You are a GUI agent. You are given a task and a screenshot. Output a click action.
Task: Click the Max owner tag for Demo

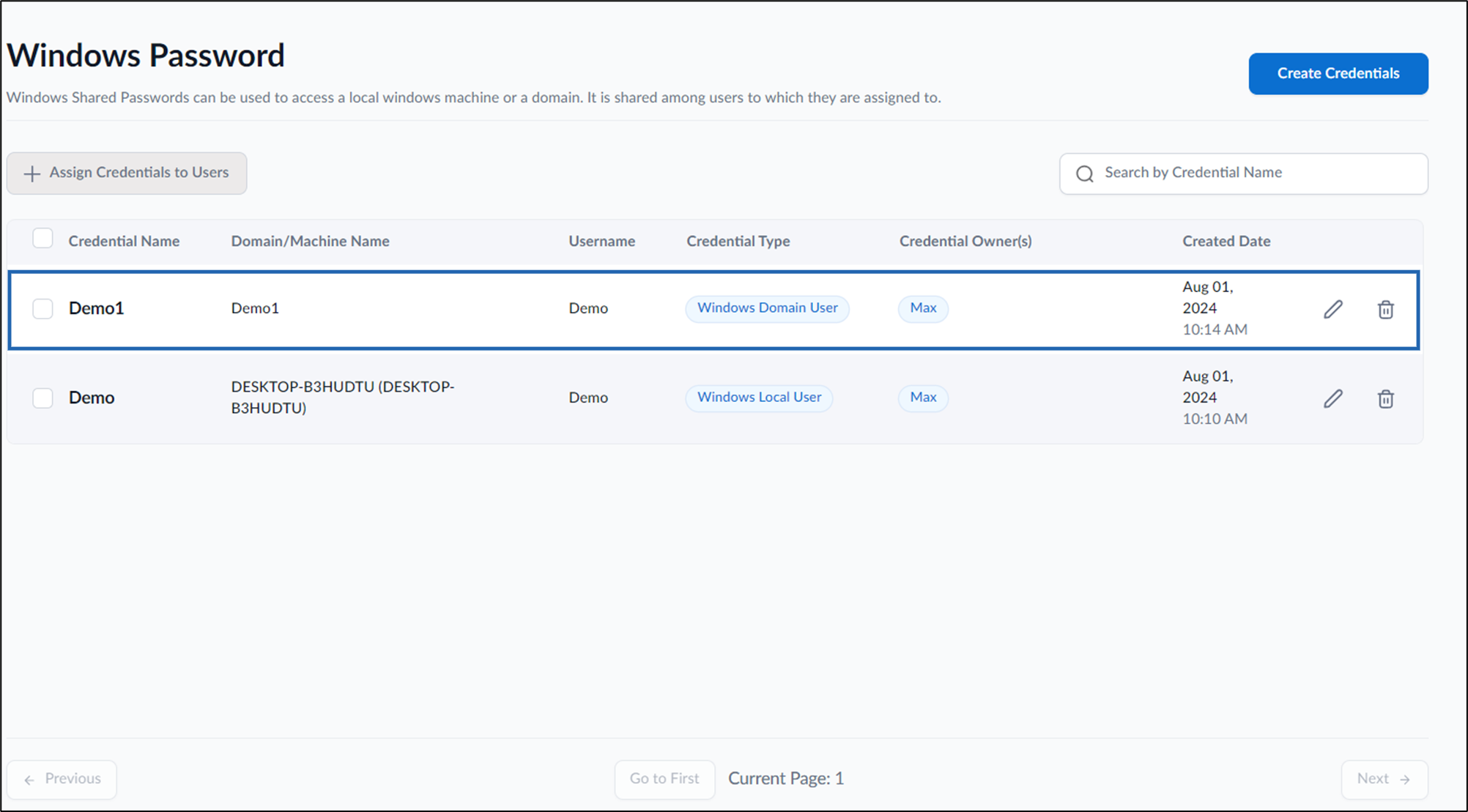coord(923,398)
